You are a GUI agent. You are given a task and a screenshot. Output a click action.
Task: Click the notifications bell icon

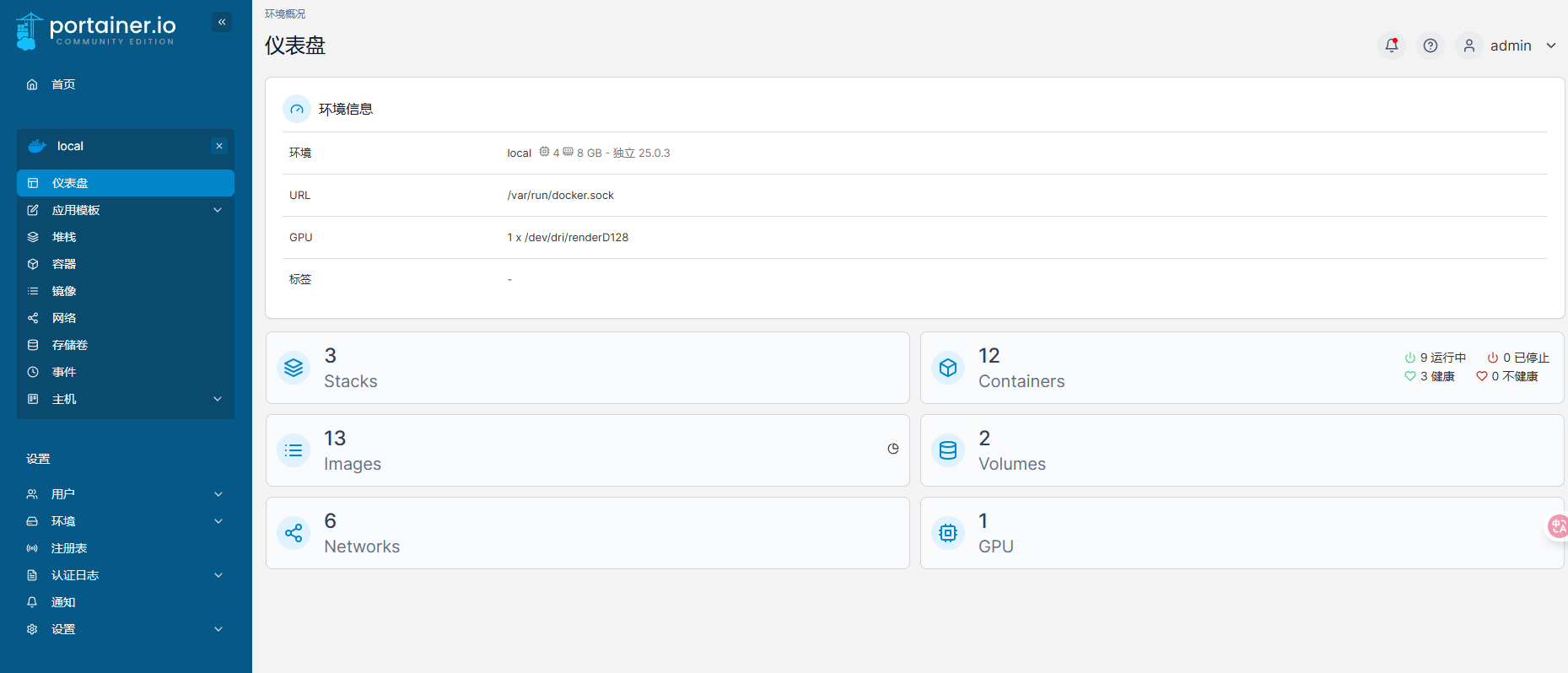(1392, 46)
